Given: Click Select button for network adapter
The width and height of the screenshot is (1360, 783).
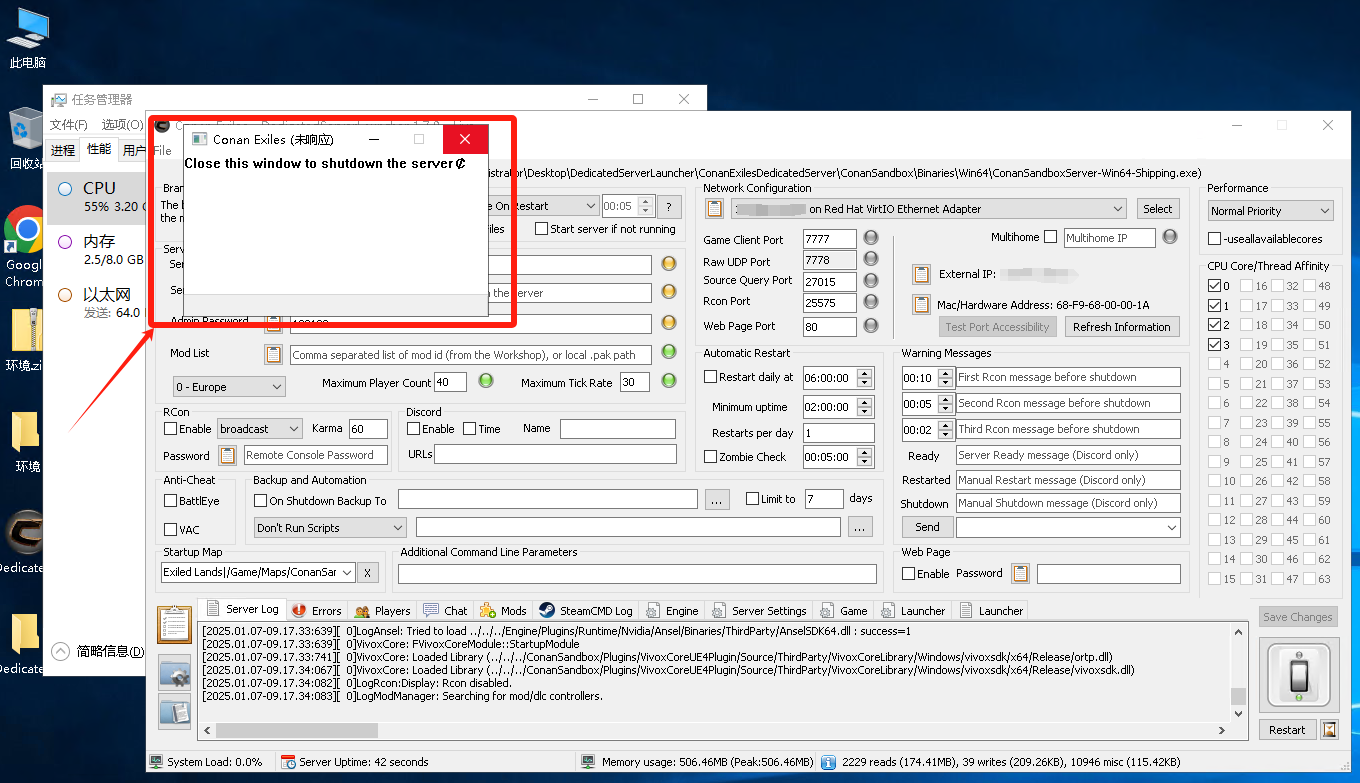Looking at the screenshot, I should (1158, 209).
